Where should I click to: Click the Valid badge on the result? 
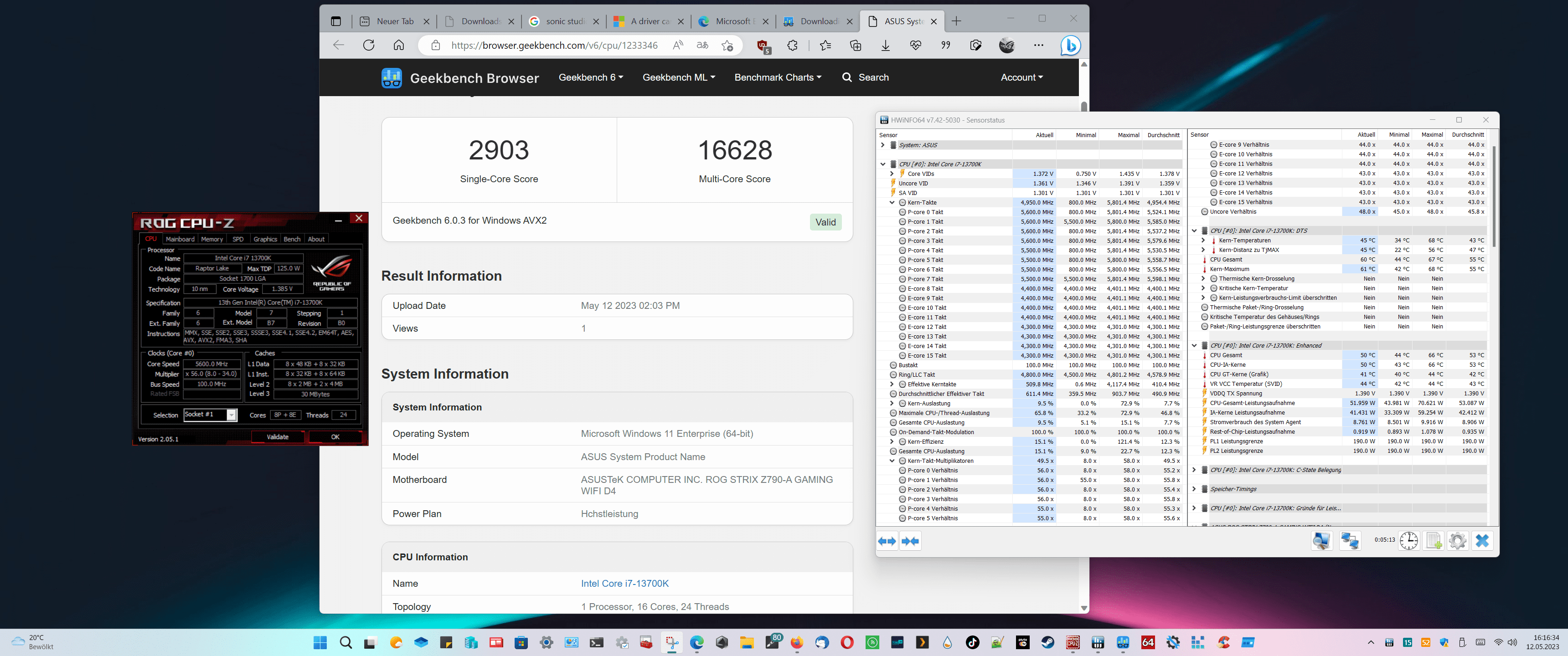(x=825, y=222)
